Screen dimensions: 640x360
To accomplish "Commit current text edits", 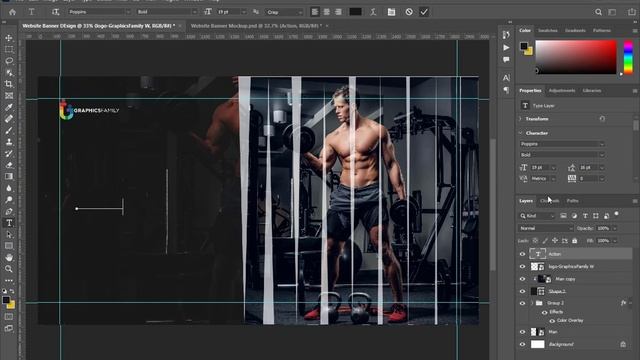I will pos(424,12).
